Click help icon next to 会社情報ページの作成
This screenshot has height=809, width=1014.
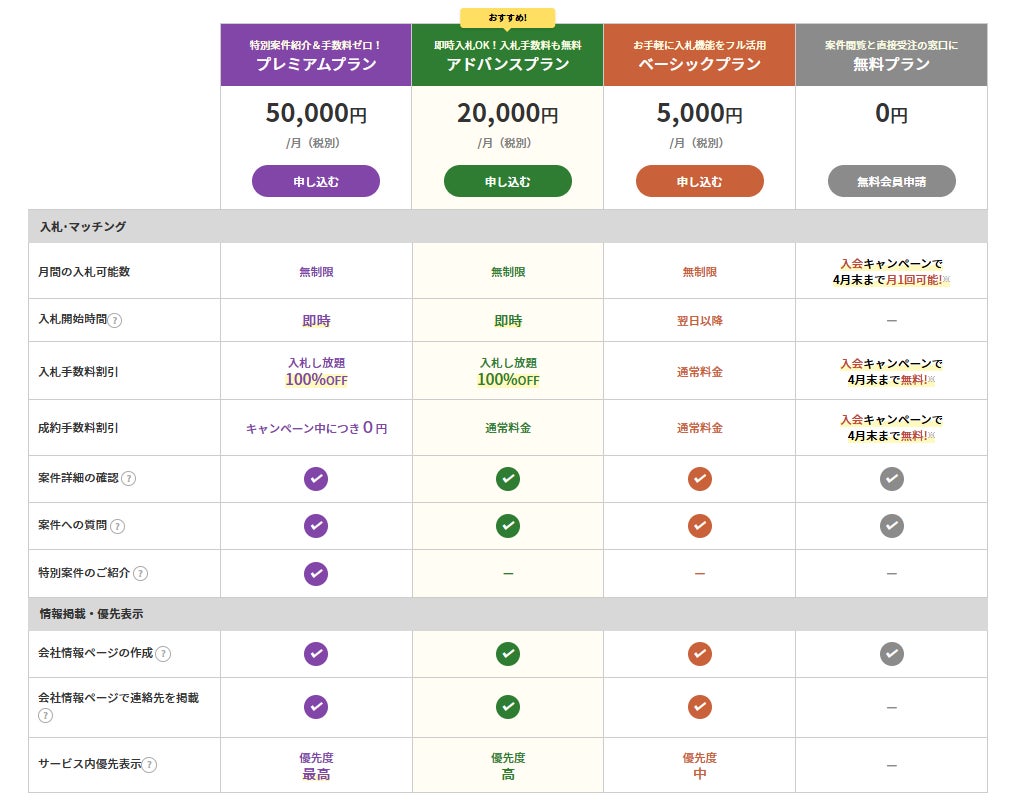tap(163, 654)
